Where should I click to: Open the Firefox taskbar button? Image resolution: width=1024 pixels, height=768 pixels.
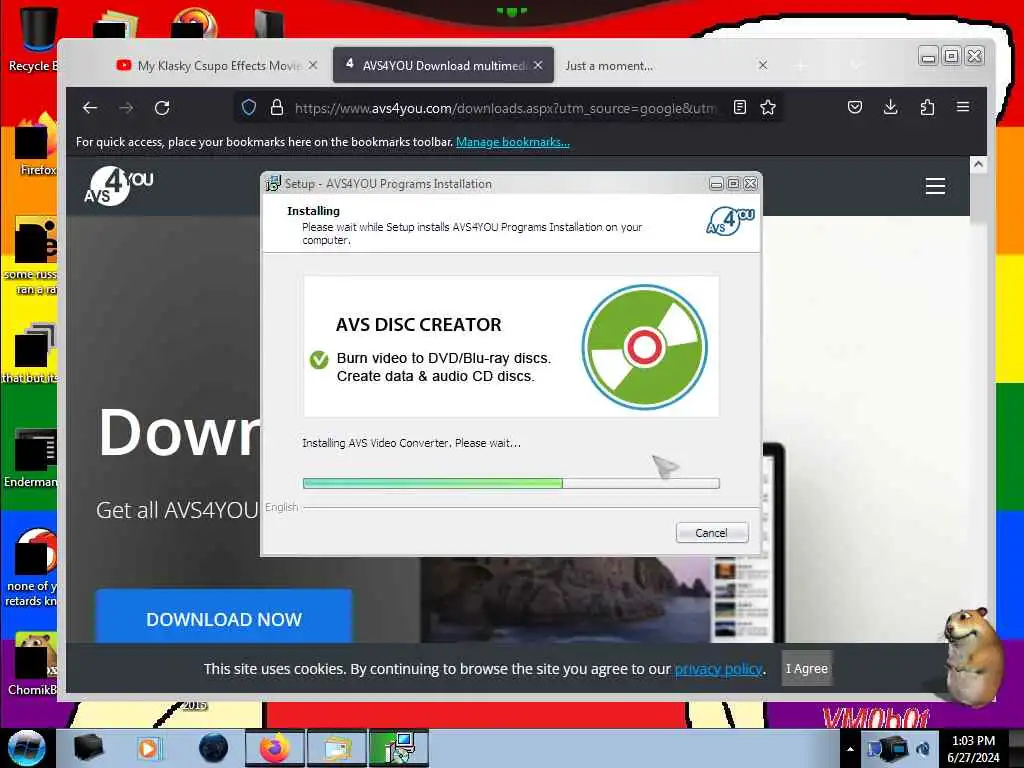pyautogui.click(x=274, y=748)
